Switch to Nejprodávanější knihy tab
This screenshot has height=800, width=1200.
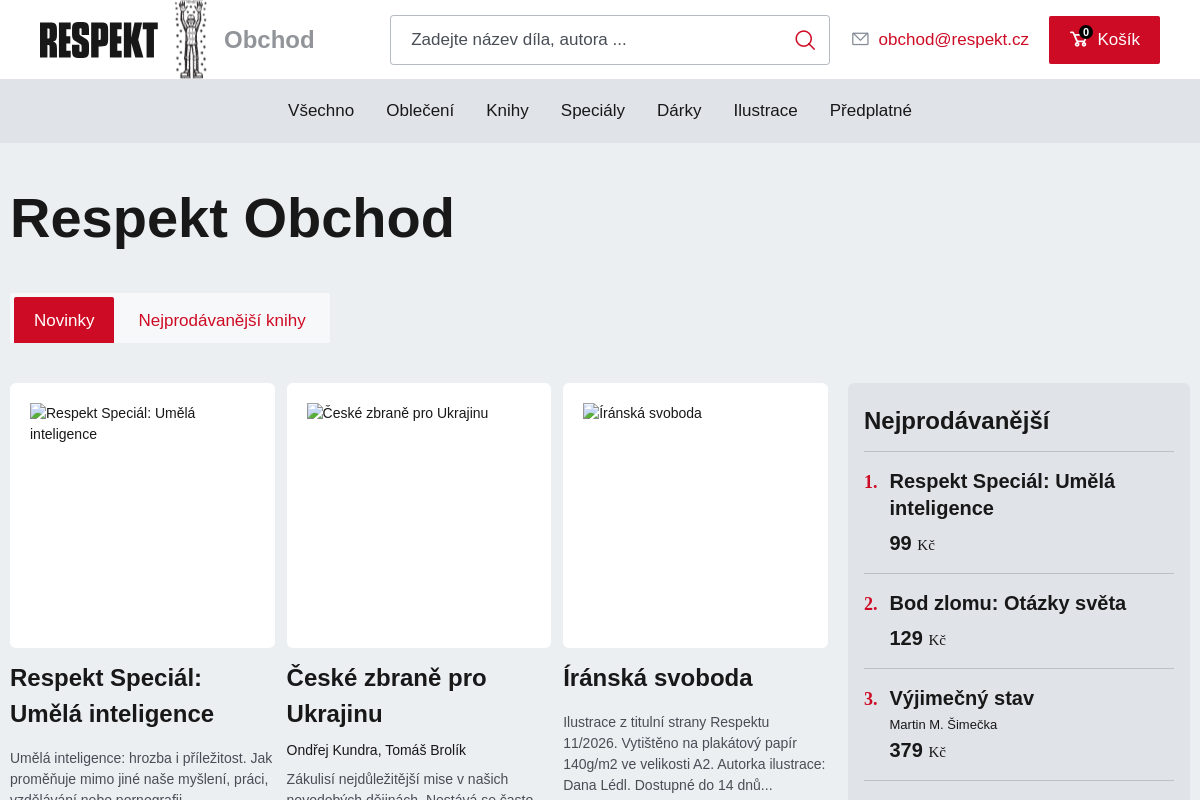tap(222, 320)
